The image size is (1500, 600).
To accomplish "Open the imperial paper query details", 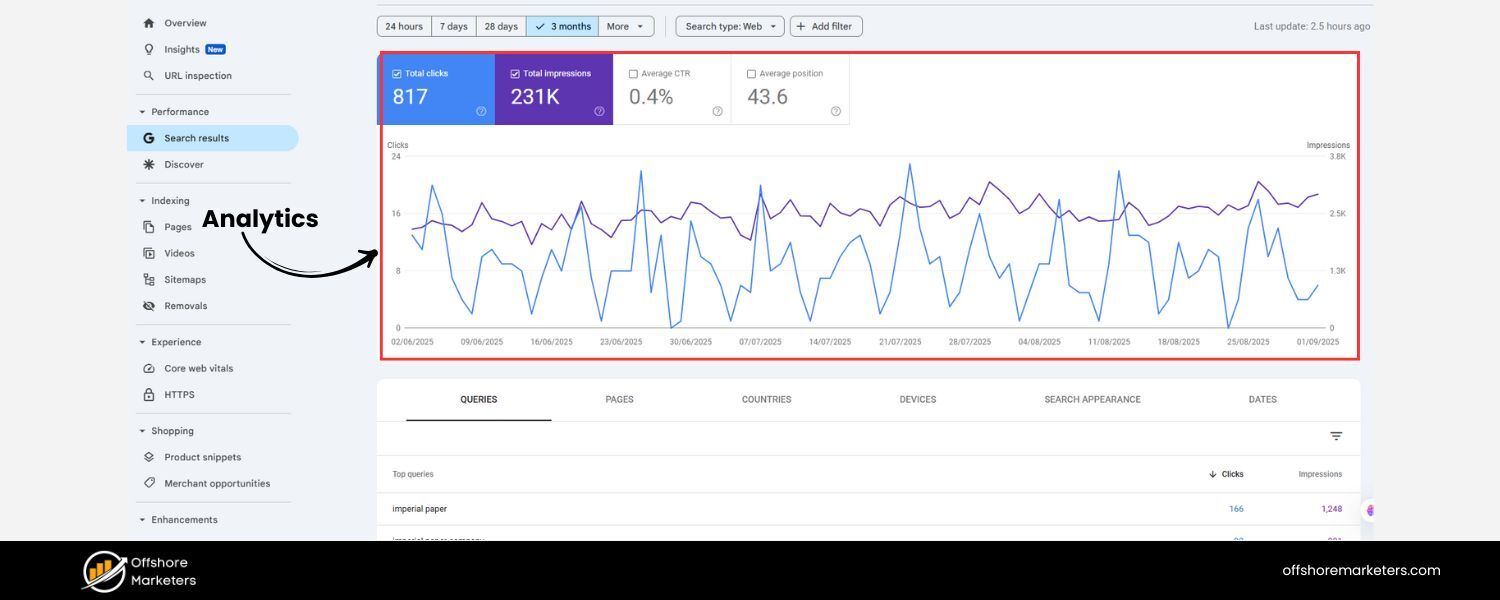I will [x=421, y=508].
